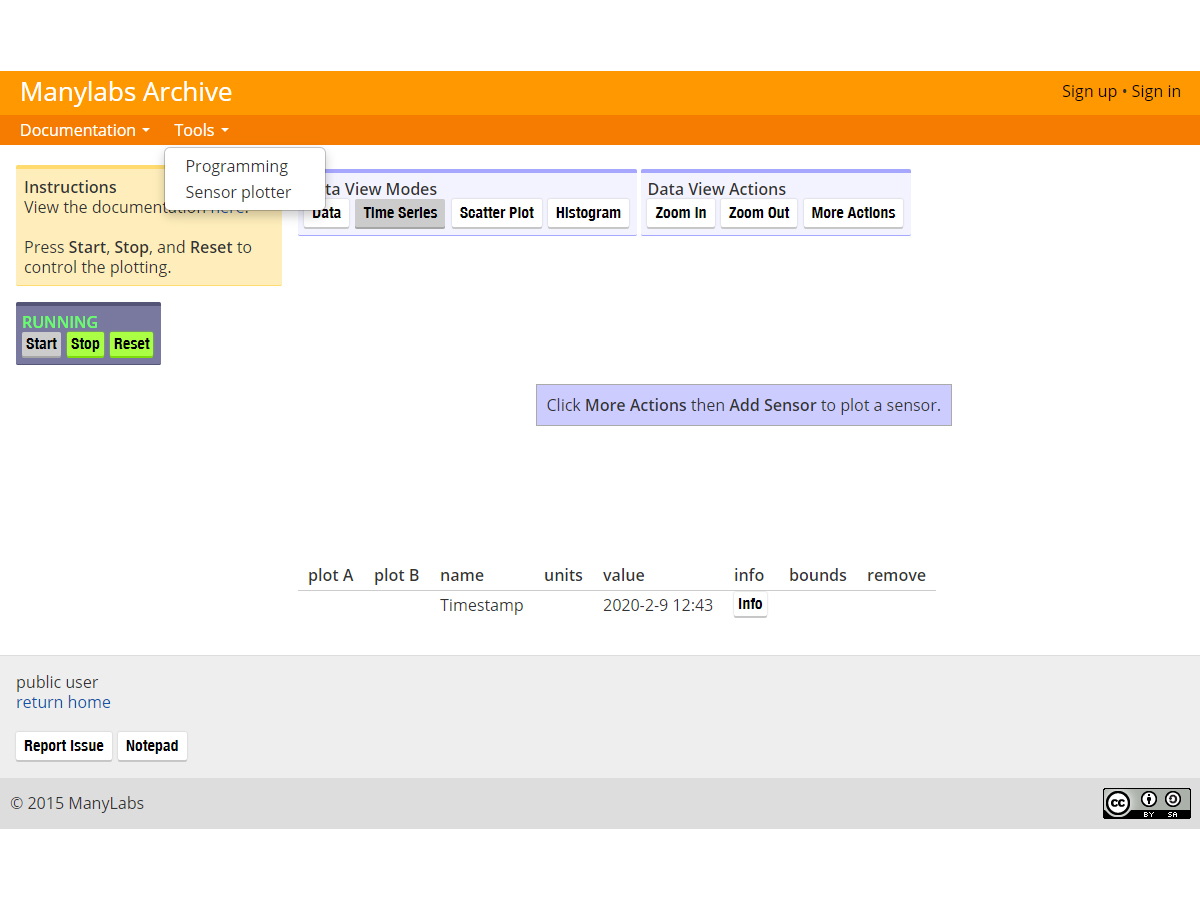This screenshot has width=1200, height=900.
Task: Follow the return home link
Action: tap(63, 702)
